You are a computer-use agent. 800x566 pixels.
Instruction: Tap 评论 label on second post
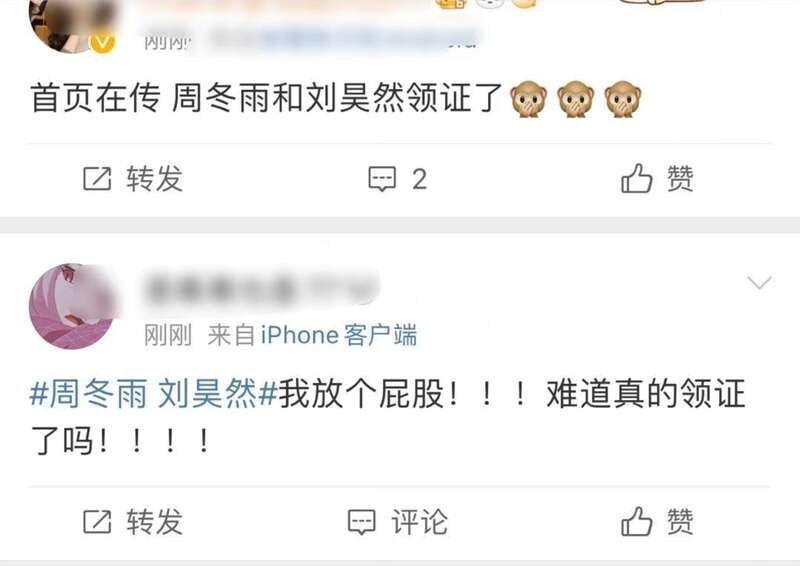[x=419, y=522]
